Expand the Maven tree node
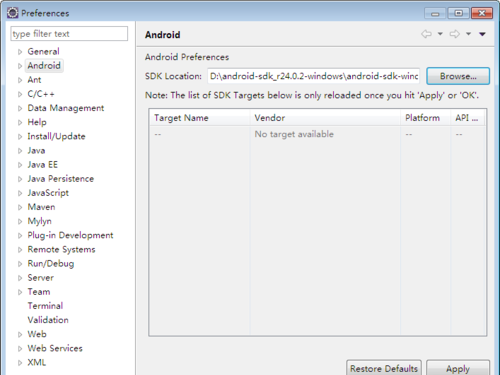 pos(20,207)
